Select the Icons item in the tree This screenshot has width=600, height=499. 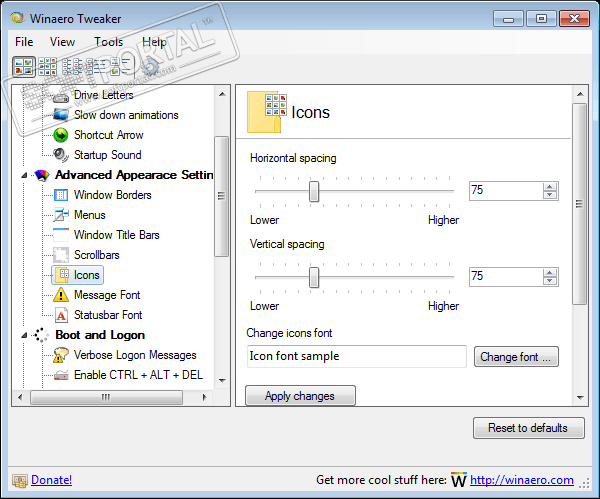(x=77, y=275)
